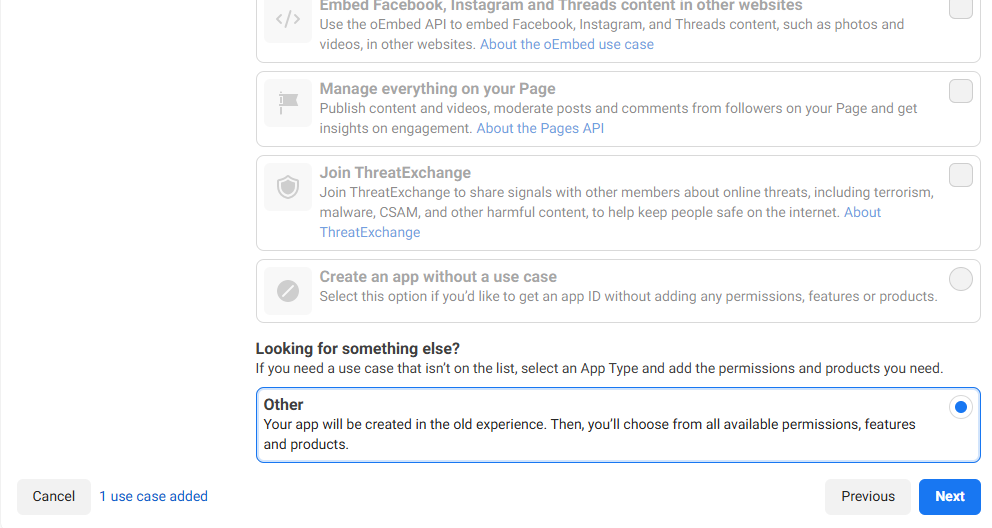This screenshot has width=992, height=528.
Task: Open About the oEmbed use case link
Action: coord(566,44)
